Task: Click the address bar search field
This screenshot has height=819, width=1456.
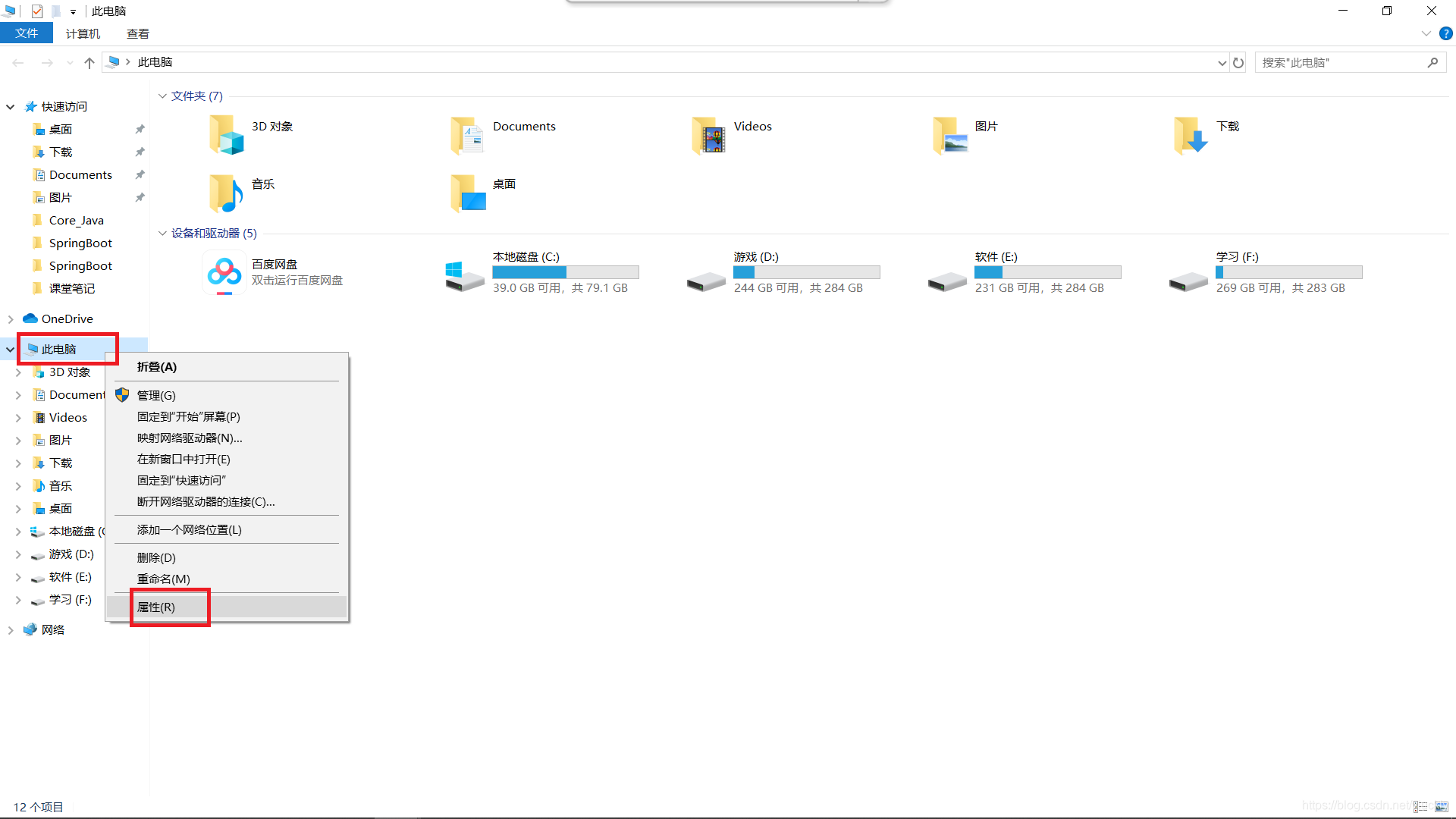Action: pyautogui.click(x=1349, y=62)
